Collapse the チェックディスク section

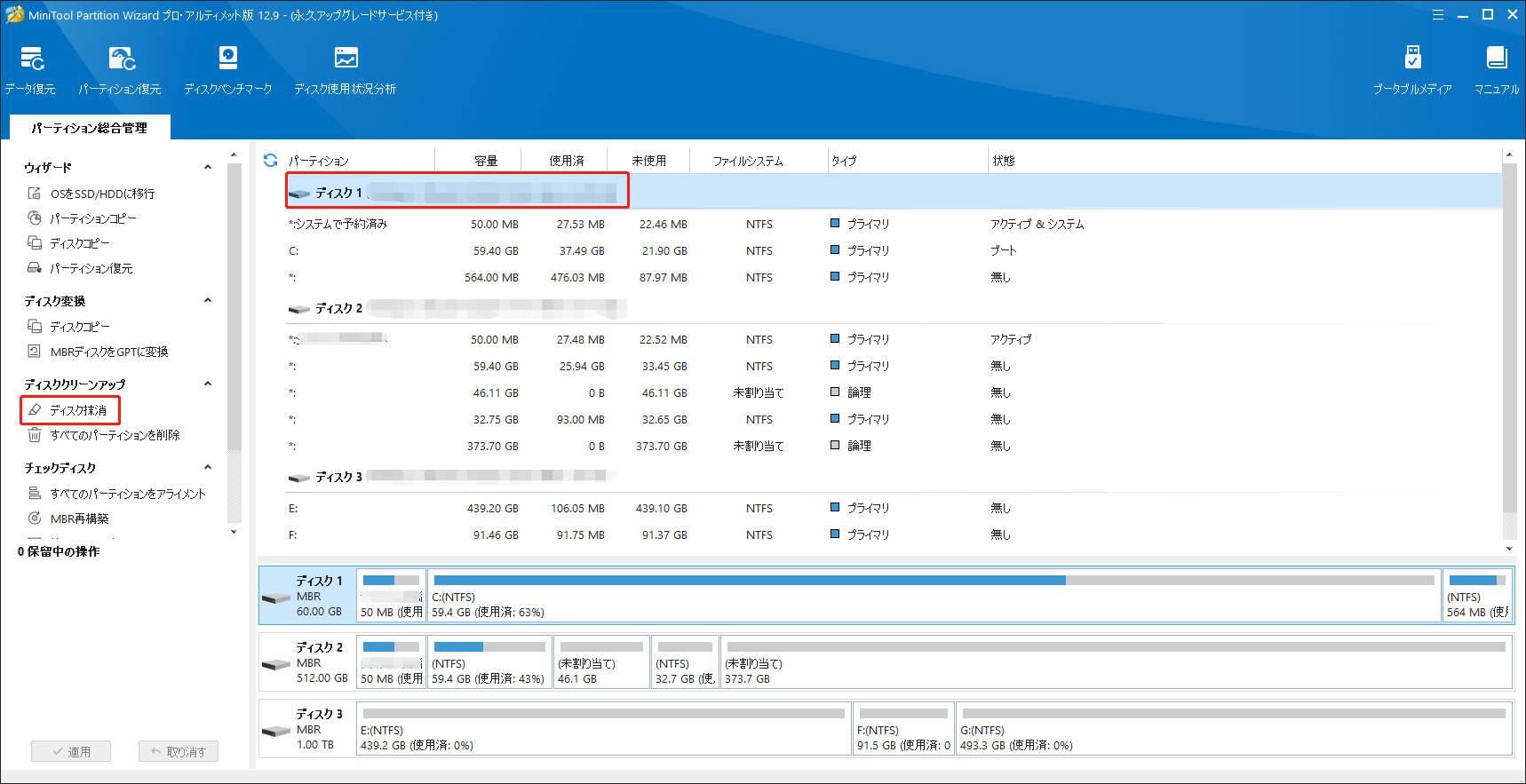click(208, 467)
